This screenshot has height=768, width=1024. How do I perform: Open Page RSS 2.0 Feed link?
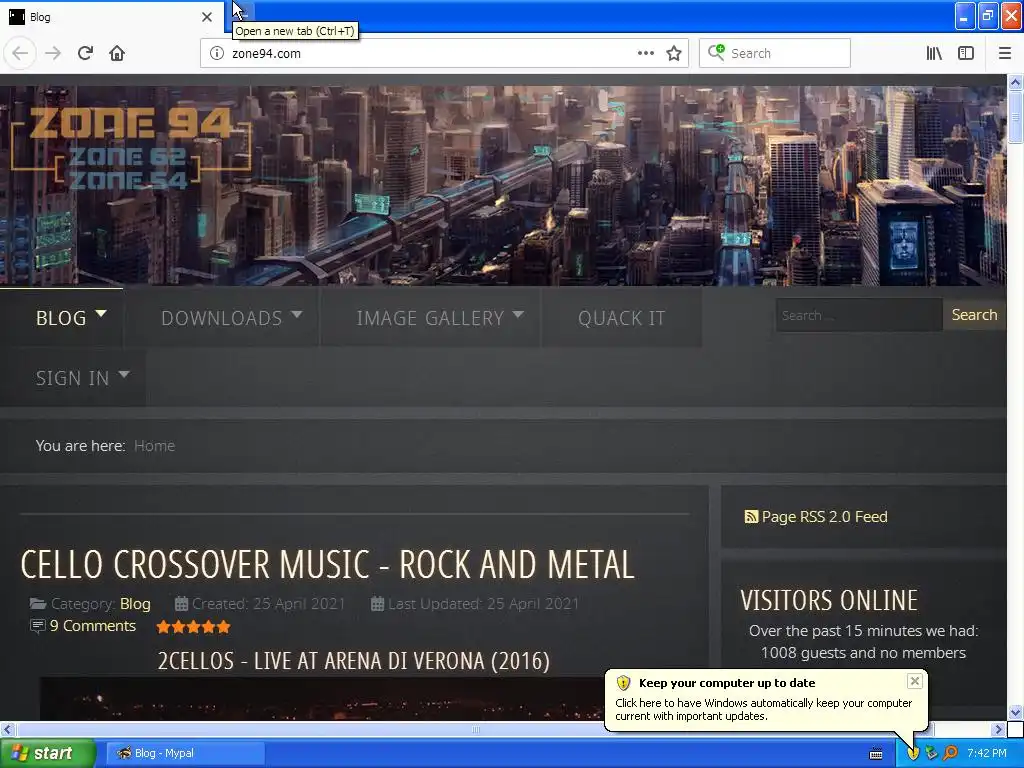pyautogui.click(x=824, y=517)
